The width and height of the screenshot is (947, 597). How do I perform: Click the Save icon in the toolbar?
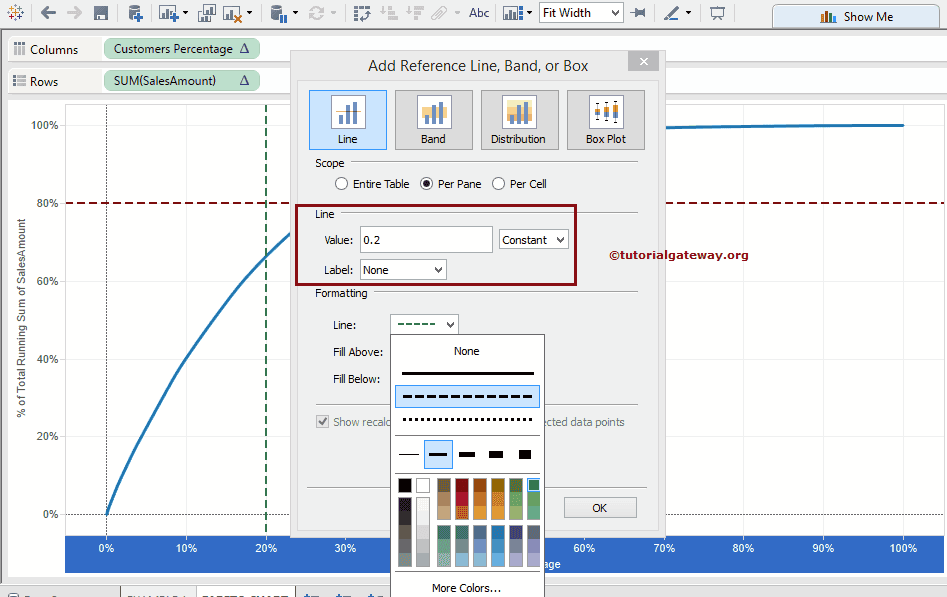tap(101, 14)
